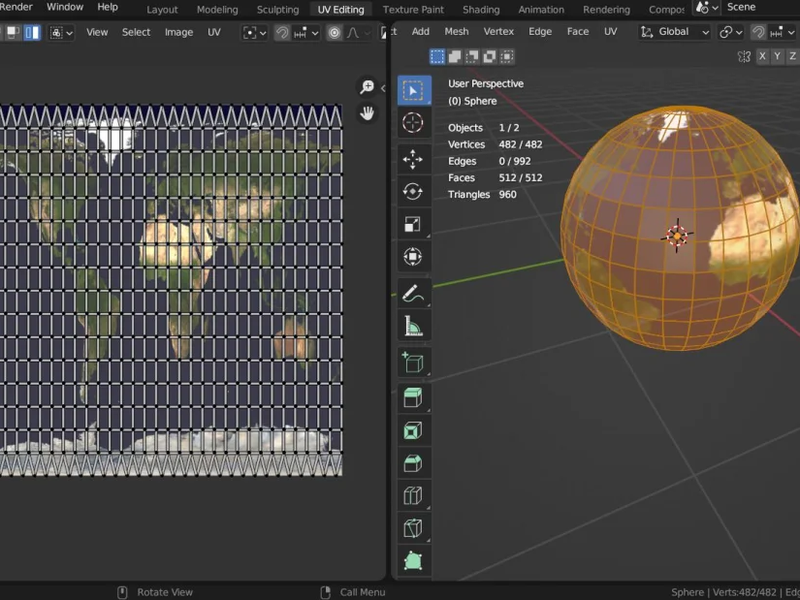The image size is (800, 600).
Task: Toggle snapping magnet in UV editor header
Action: 282,33
